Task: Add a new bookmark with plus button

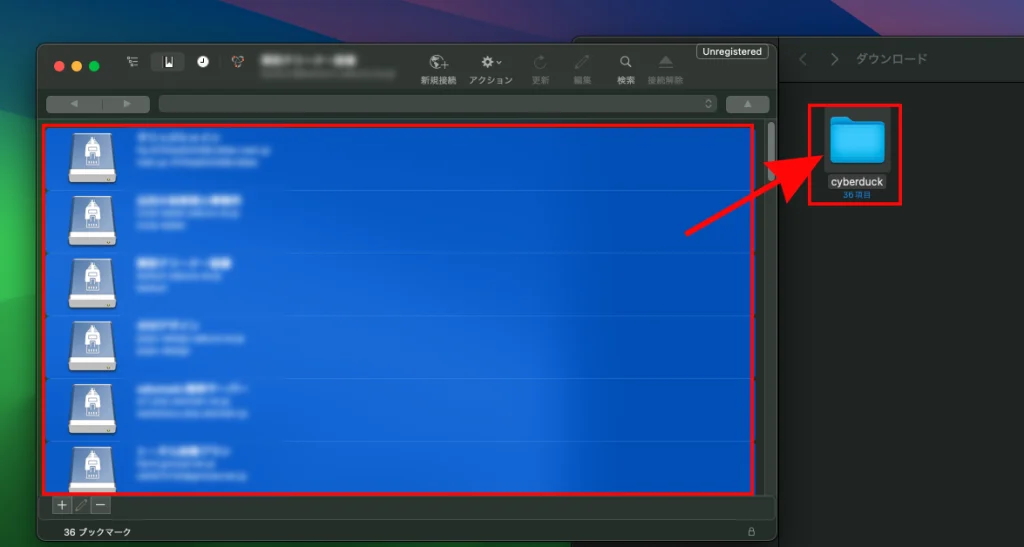Action: pos(62,506)
